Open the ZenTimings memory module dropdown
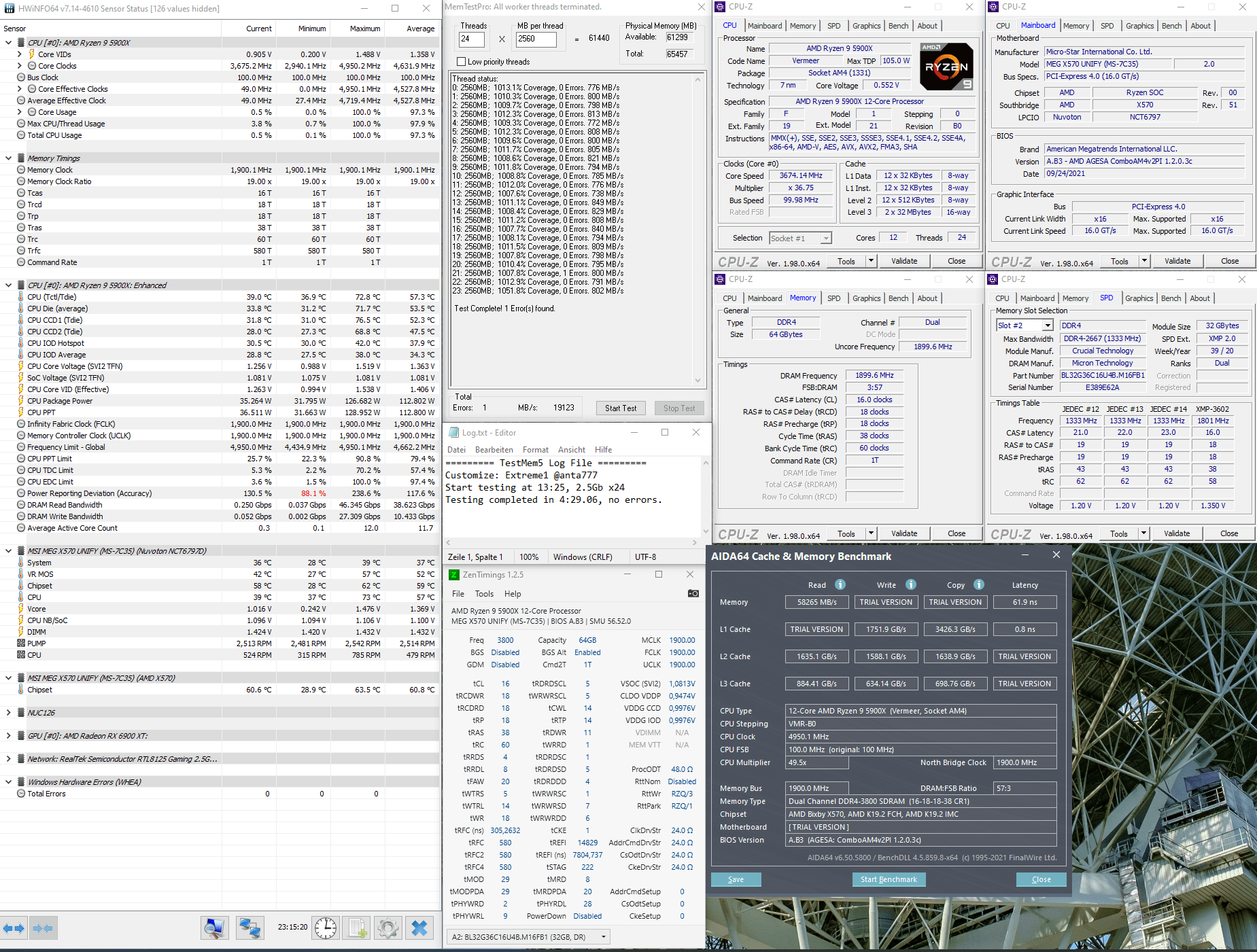1257x952 pixels. tap(528, 937)
